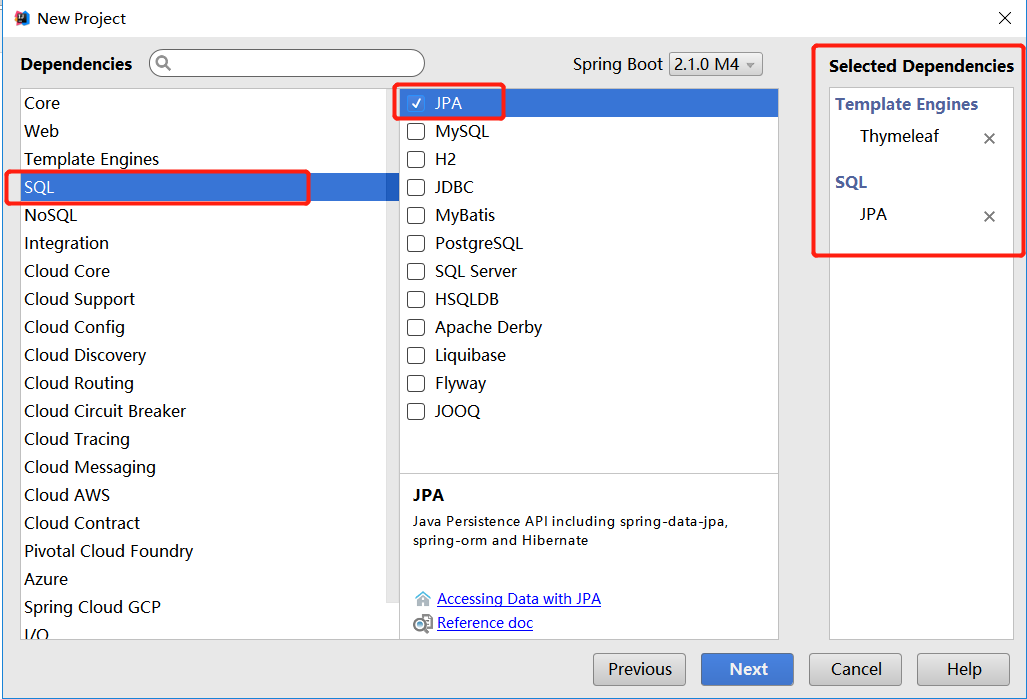
Task: Click the Next button
Action: (747, 669)
